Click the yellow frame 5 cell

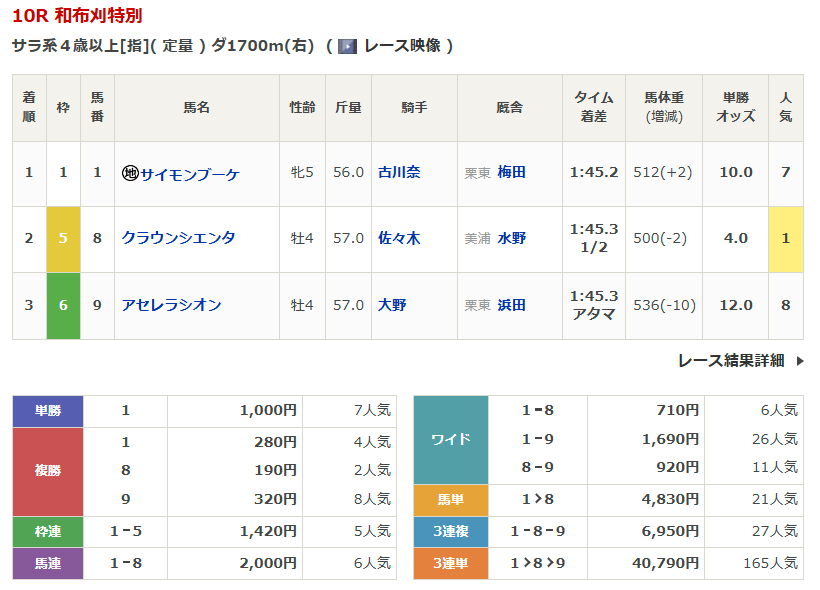[x=63, y=239]
